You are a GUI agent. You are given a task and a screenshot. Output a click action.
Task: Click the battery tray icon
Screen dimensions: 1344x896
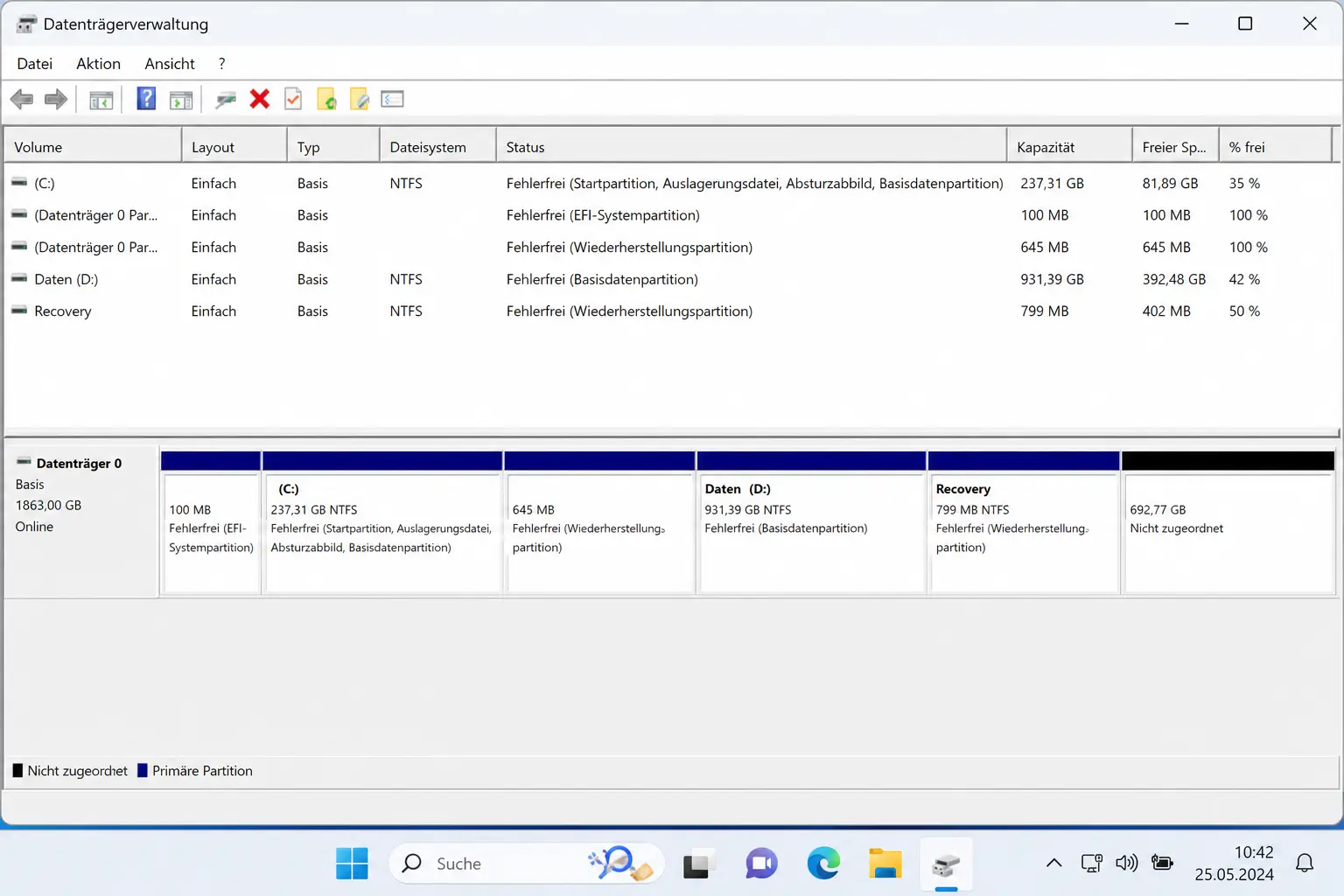pyautogui.click(x=1162, y=864)
